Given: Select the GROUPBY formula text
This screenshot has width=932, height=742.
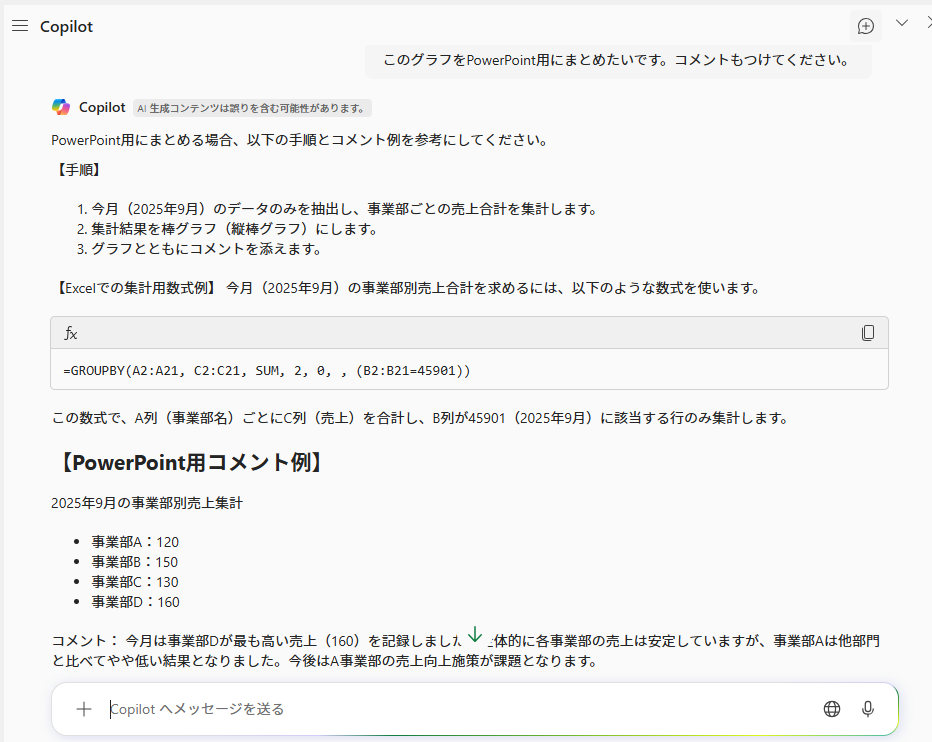Looking at the screenshot, I should click(267, 370).
